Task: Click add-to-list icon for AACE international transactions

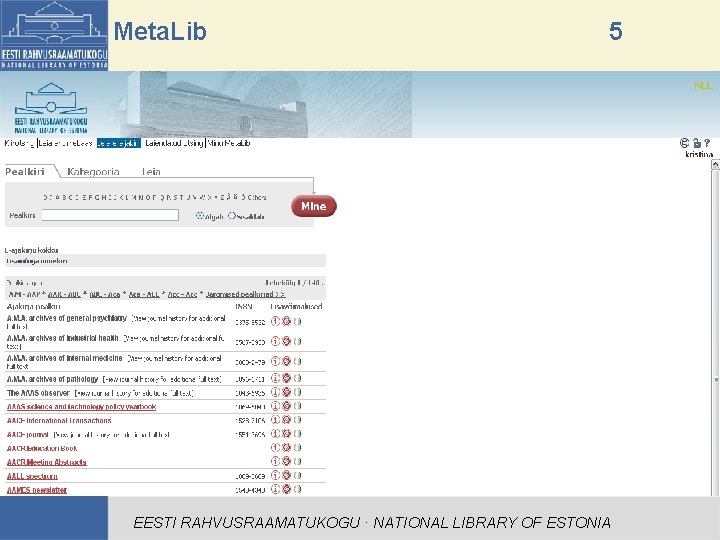Action: coord(298,420)
